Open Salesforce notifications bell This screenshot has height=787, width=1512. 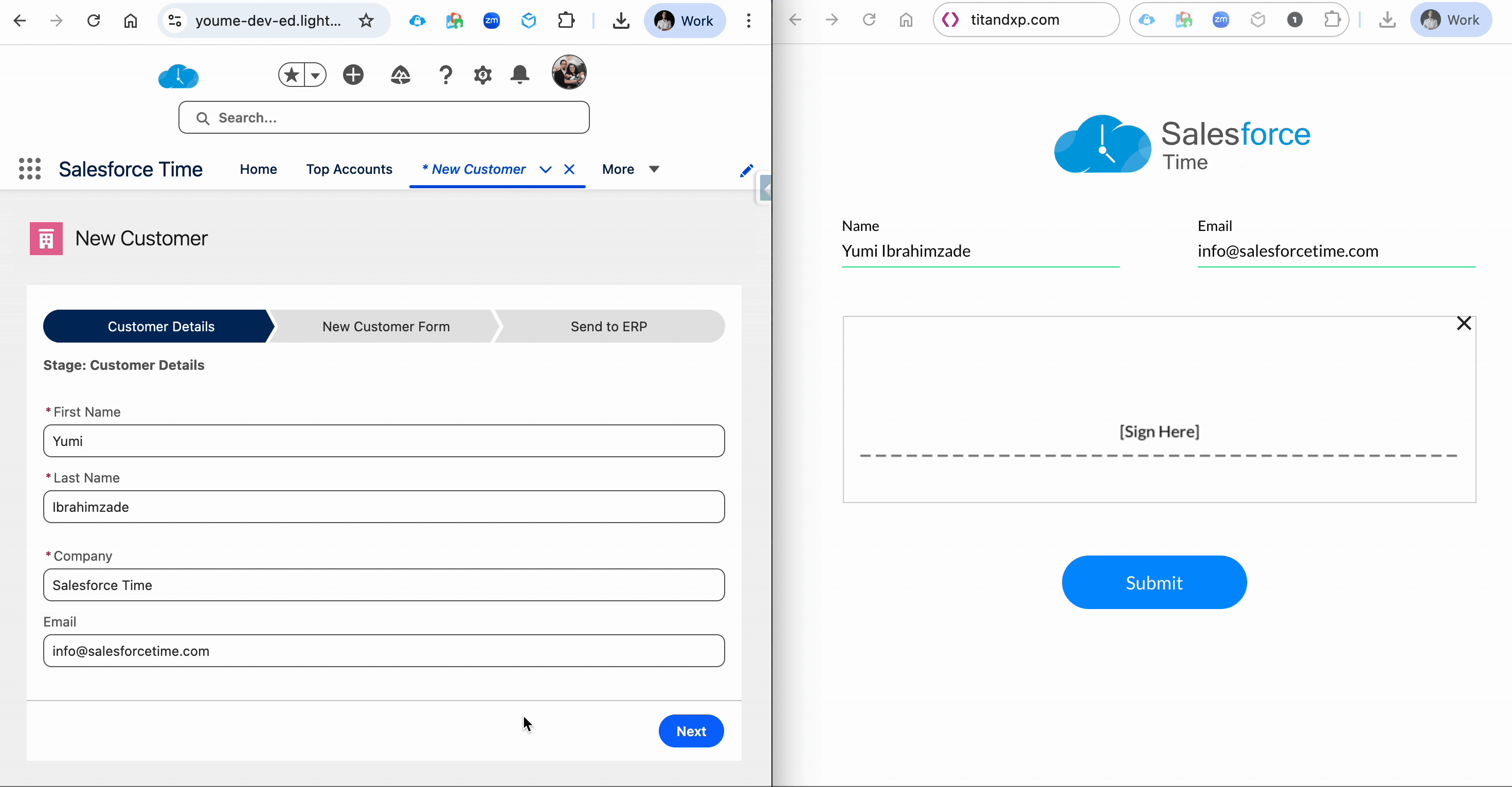519,75
